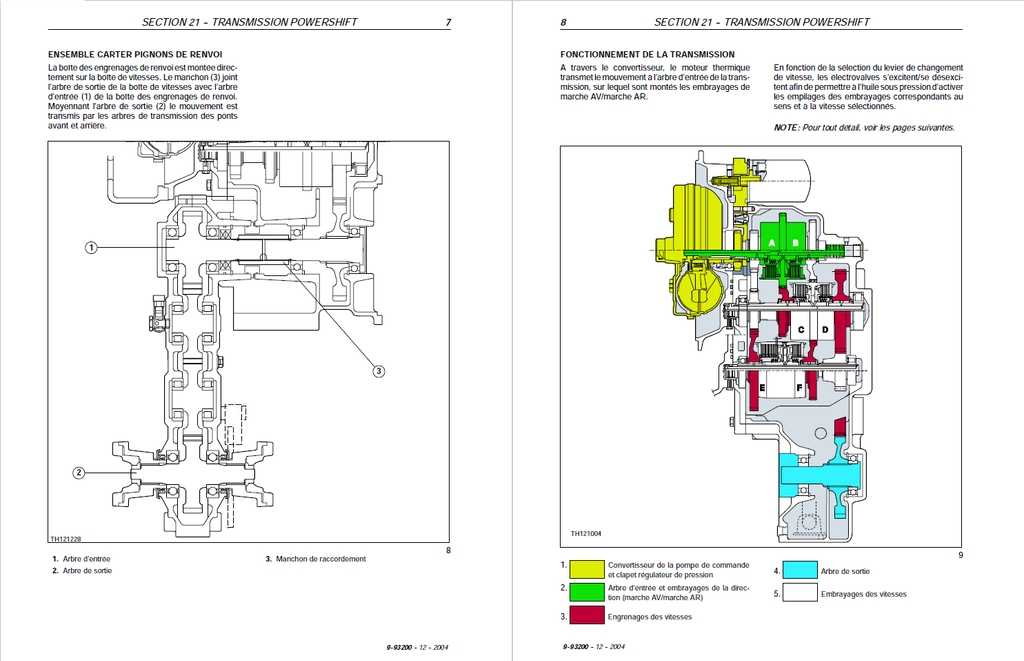Click clutch label E in colored diagram
Viewport: 1024px width, 661px height.
[762, 388]
